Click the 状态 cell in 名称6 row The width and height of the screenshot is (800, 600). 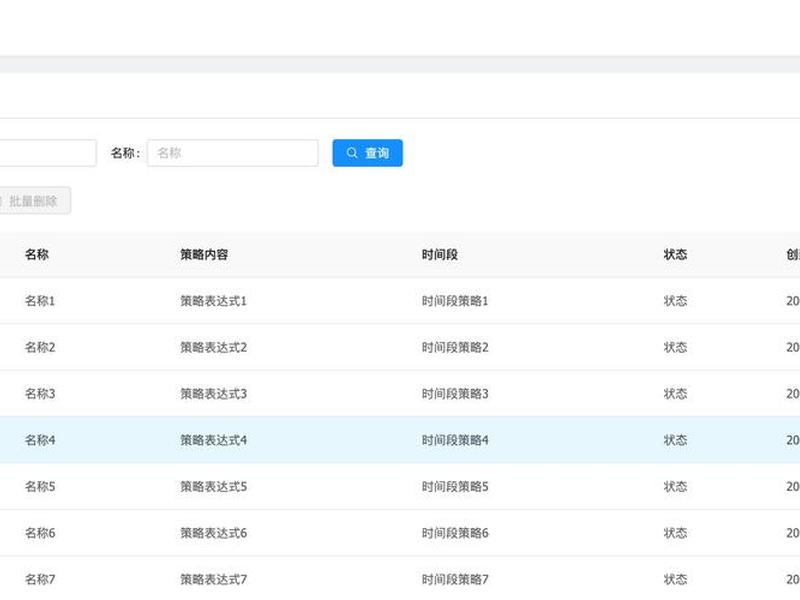(x=675, y=533)
